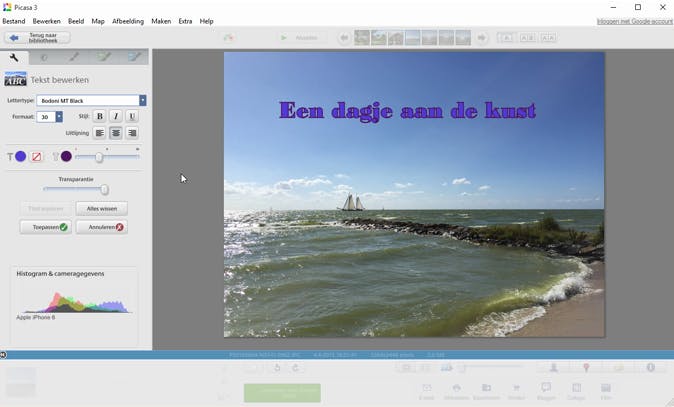Select the last filmstrip thumbnail
This screenshot has width=674, height=407.
(463, 38)
